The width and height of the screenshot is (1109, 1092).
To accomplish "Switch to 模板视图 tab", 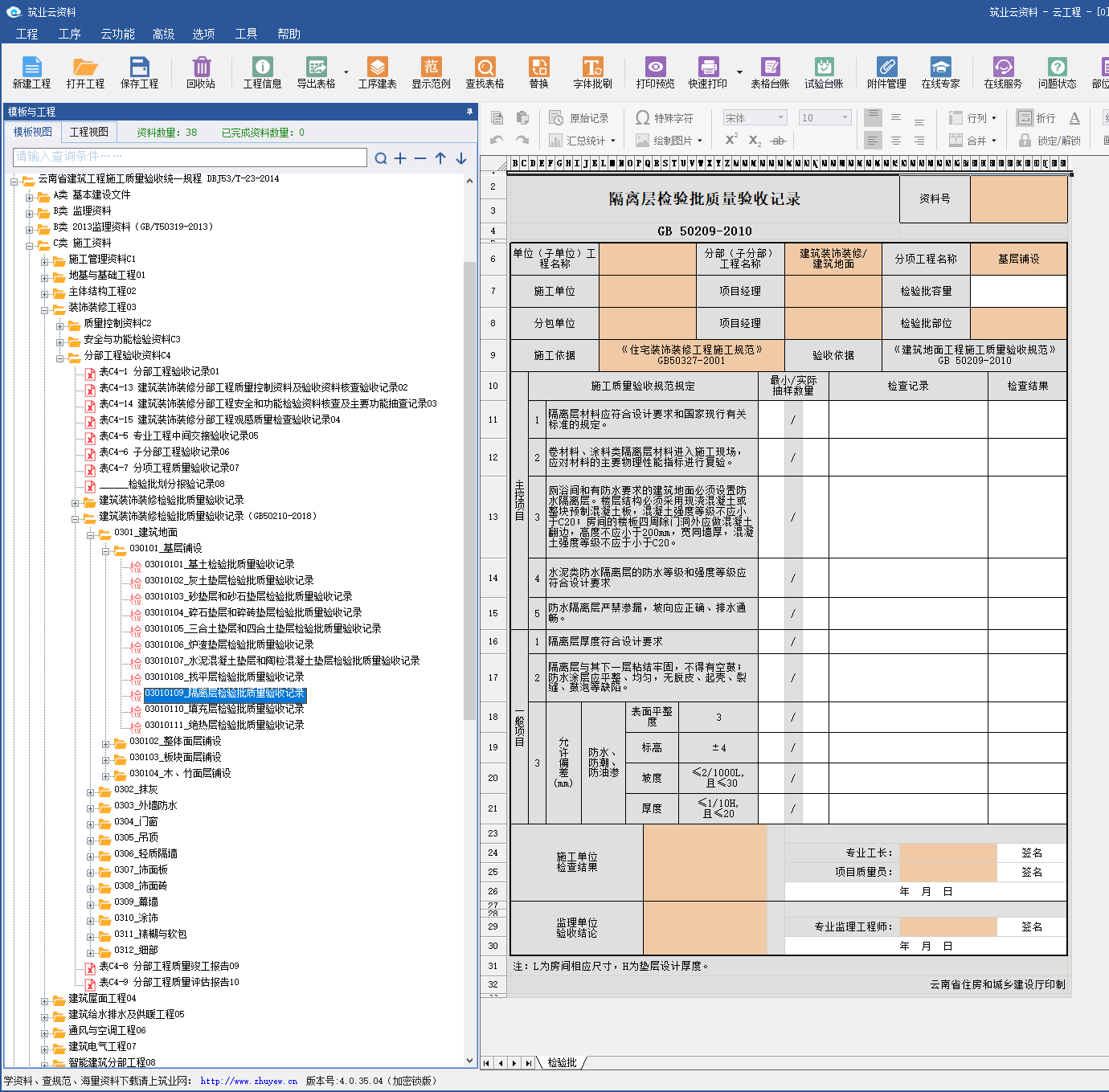I will (32, 133).
